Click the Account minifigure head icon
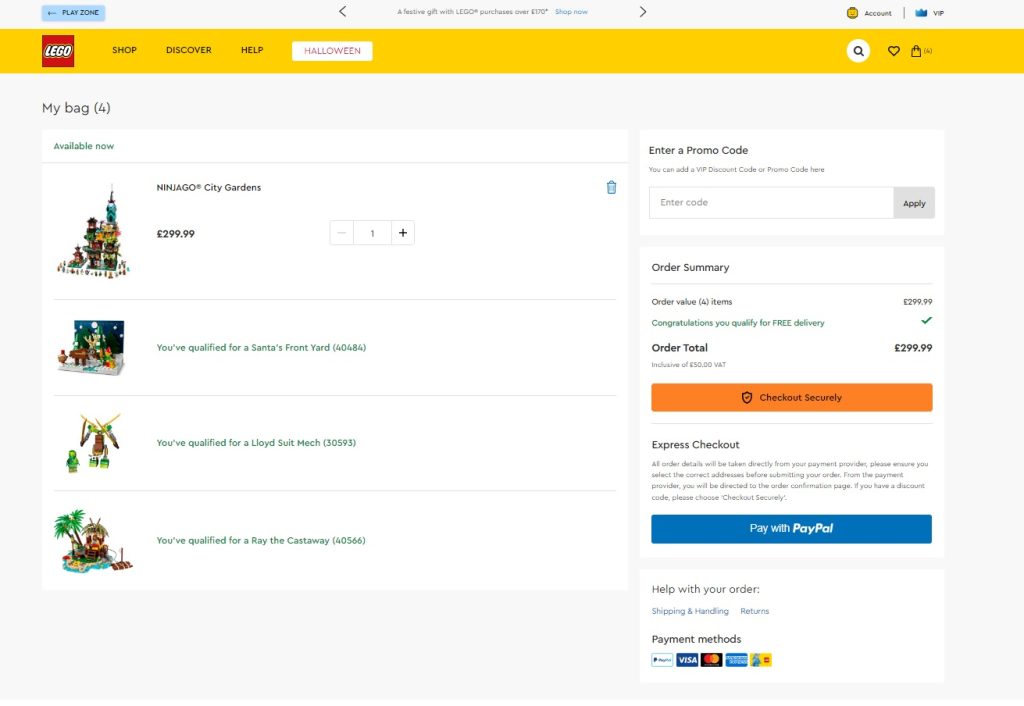 click(x=852, y=13)
